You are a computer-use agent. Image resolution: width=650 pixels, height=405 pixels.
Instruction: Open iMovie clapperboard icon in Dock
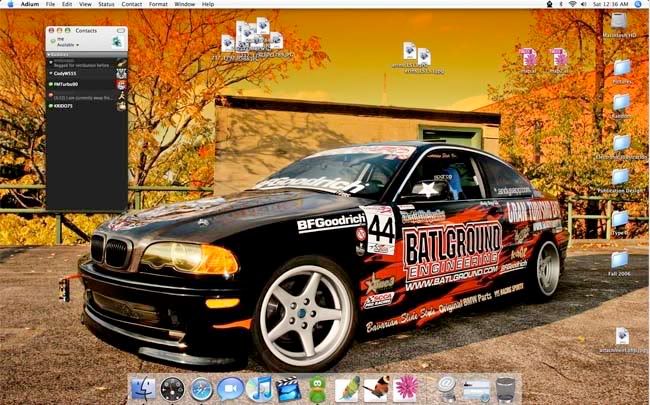[289, 388]
